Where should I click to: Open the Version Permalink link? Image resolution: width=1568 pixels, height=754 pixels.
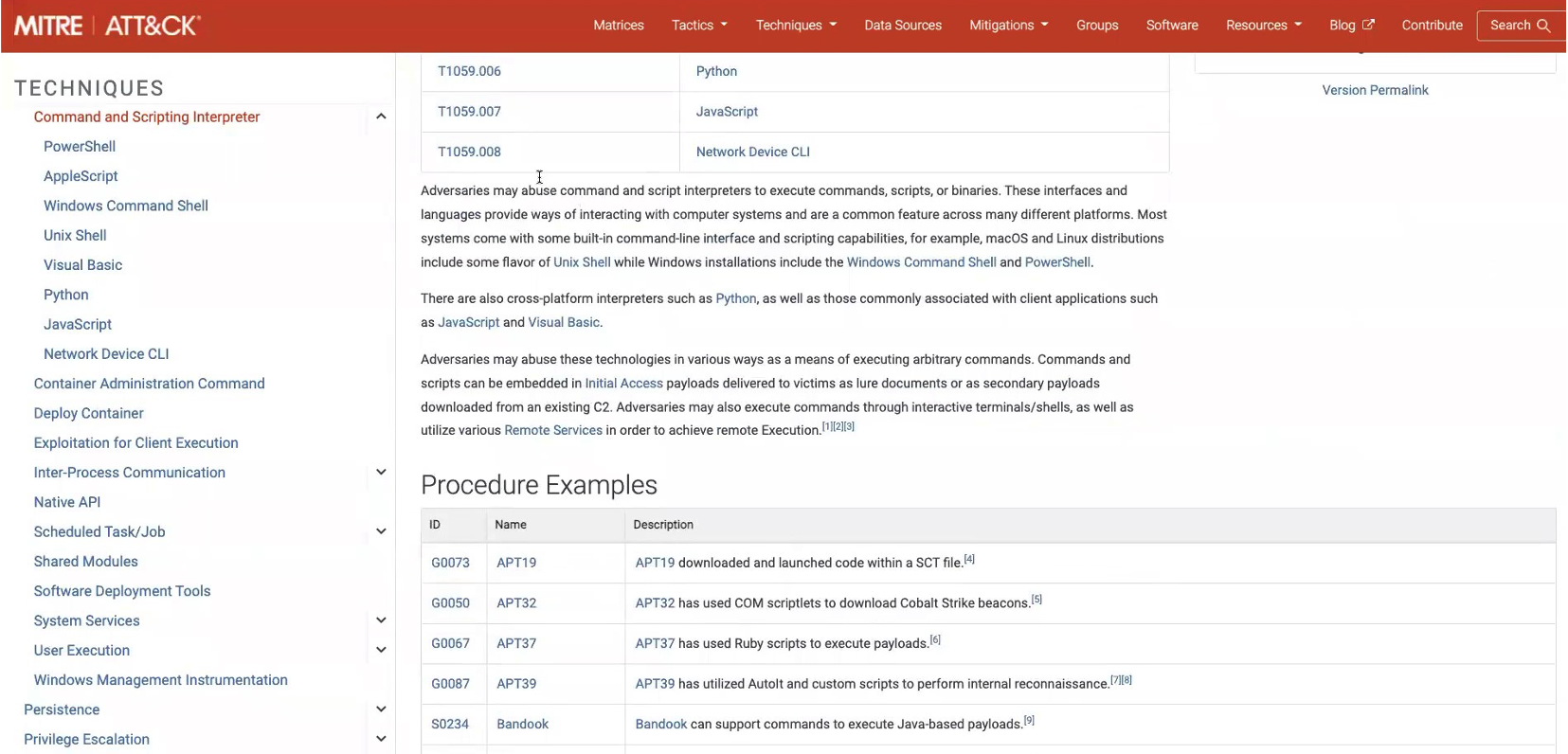[x=1375, y=90]
